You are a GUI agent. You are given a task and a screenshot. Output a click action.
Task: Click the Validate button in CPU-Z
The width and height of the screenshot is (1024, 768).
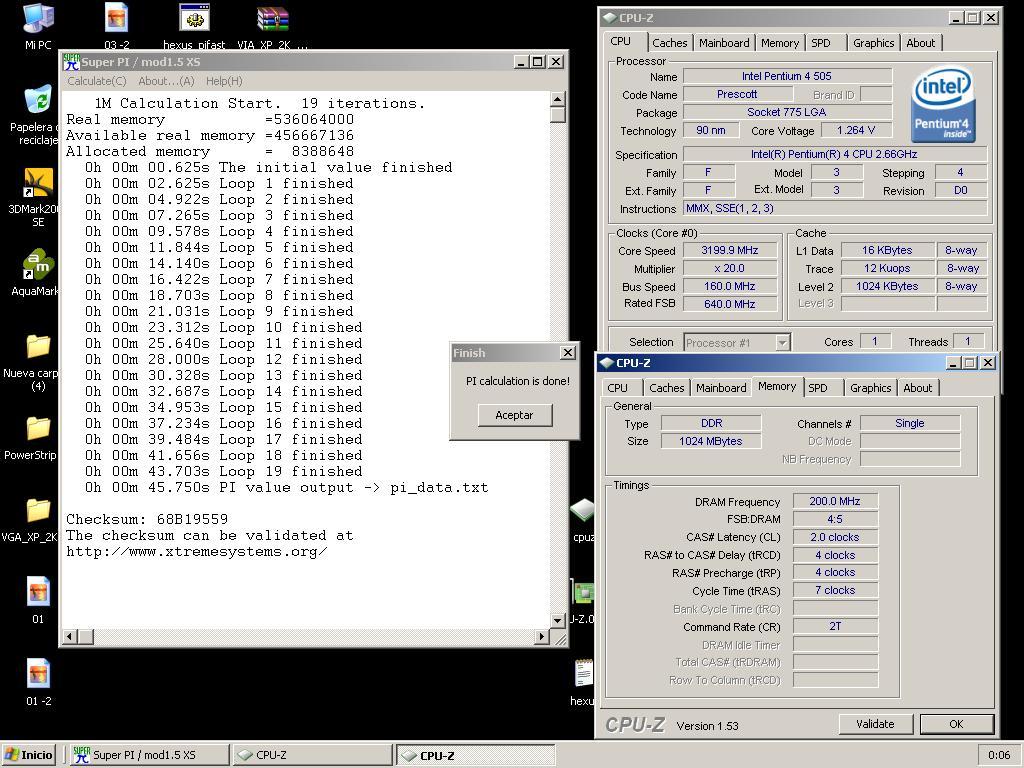pyautogui.click(x=875, y=724)
